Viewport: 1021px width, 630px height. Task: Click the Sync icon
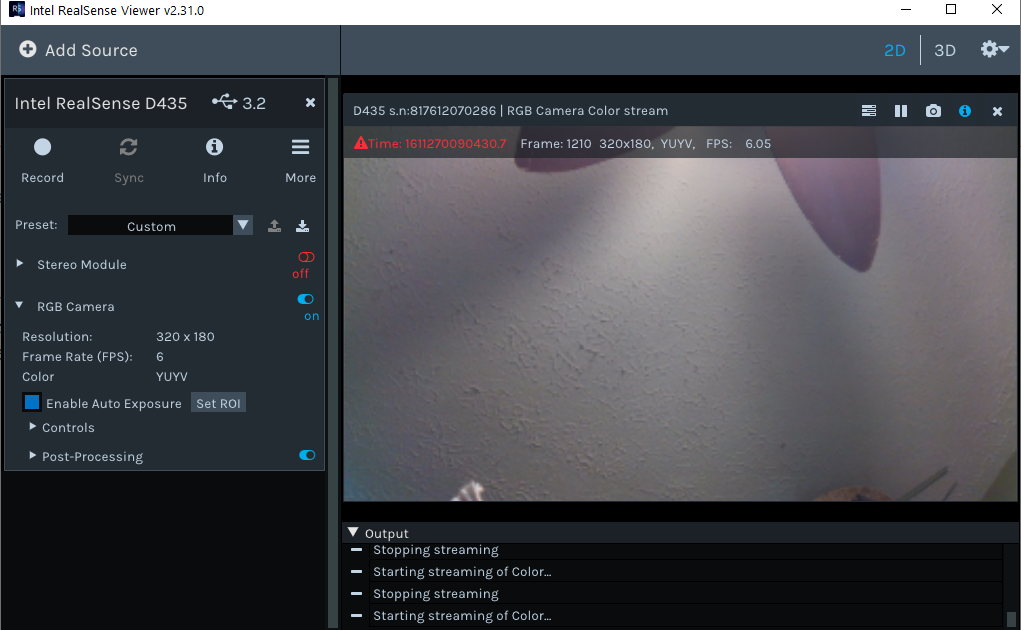click(128, 147)
